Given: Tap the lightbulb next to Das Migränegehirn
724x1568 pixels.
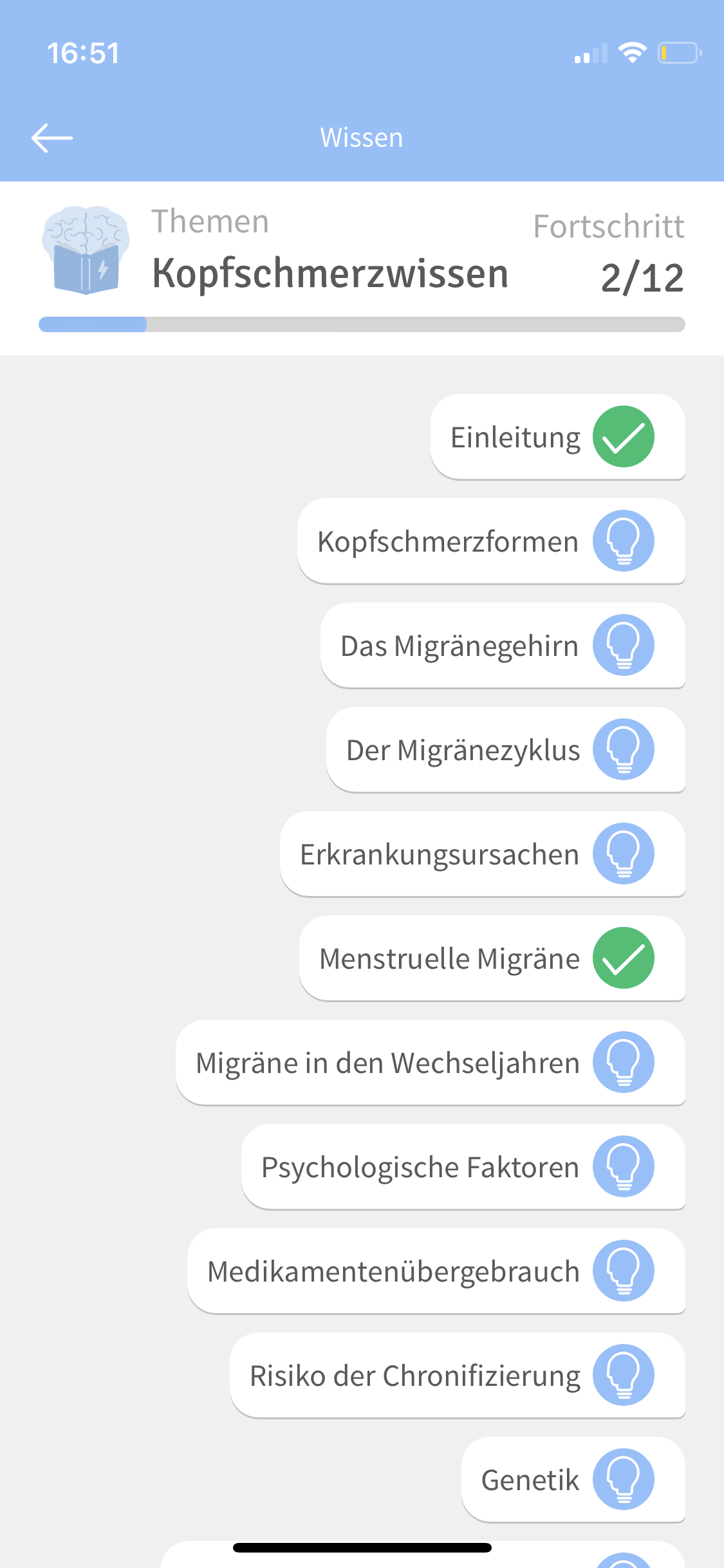Looking at the screenshot, I should (623, 645).
